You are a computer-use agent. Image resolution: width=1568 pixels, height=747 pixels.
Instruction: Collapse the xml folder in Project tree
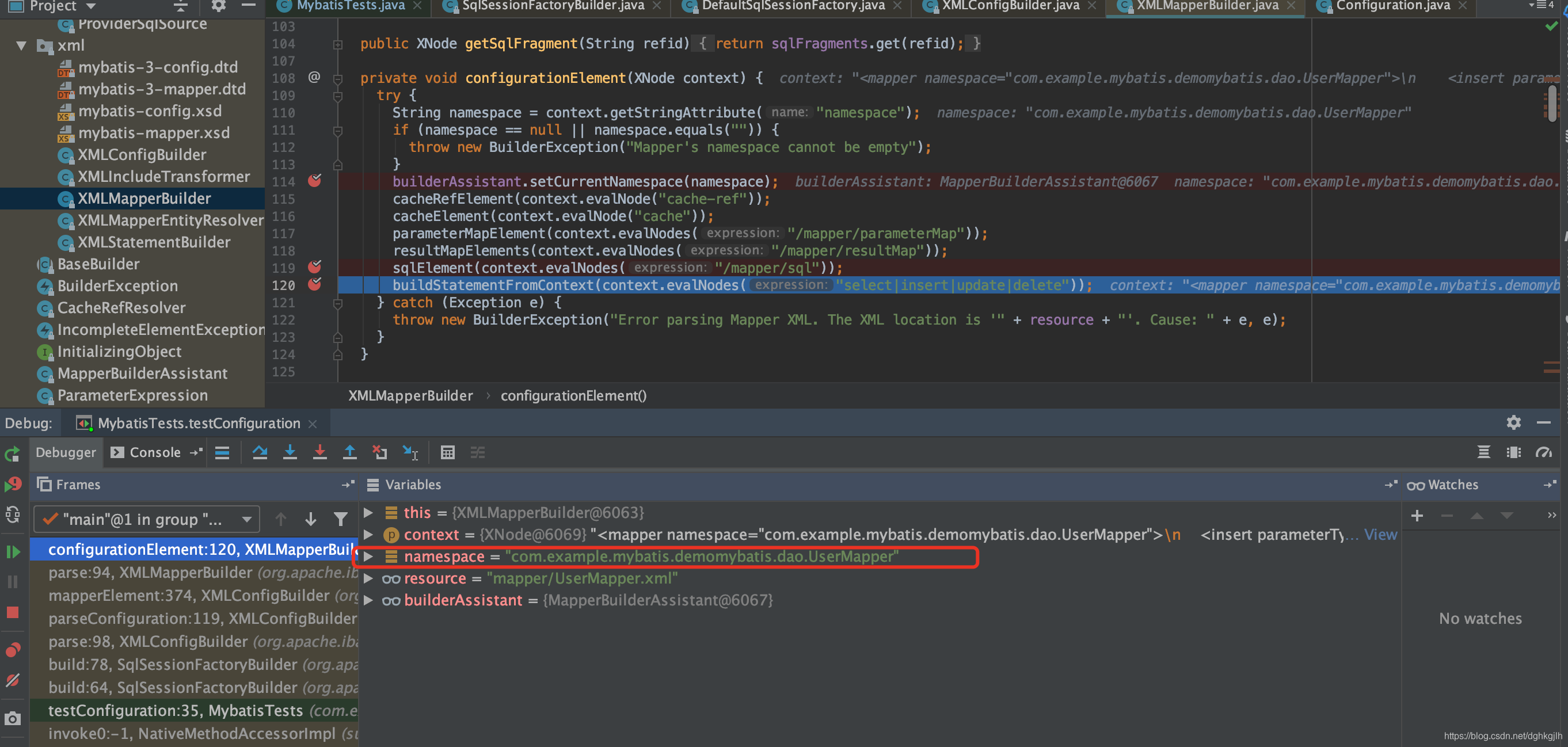22,45
